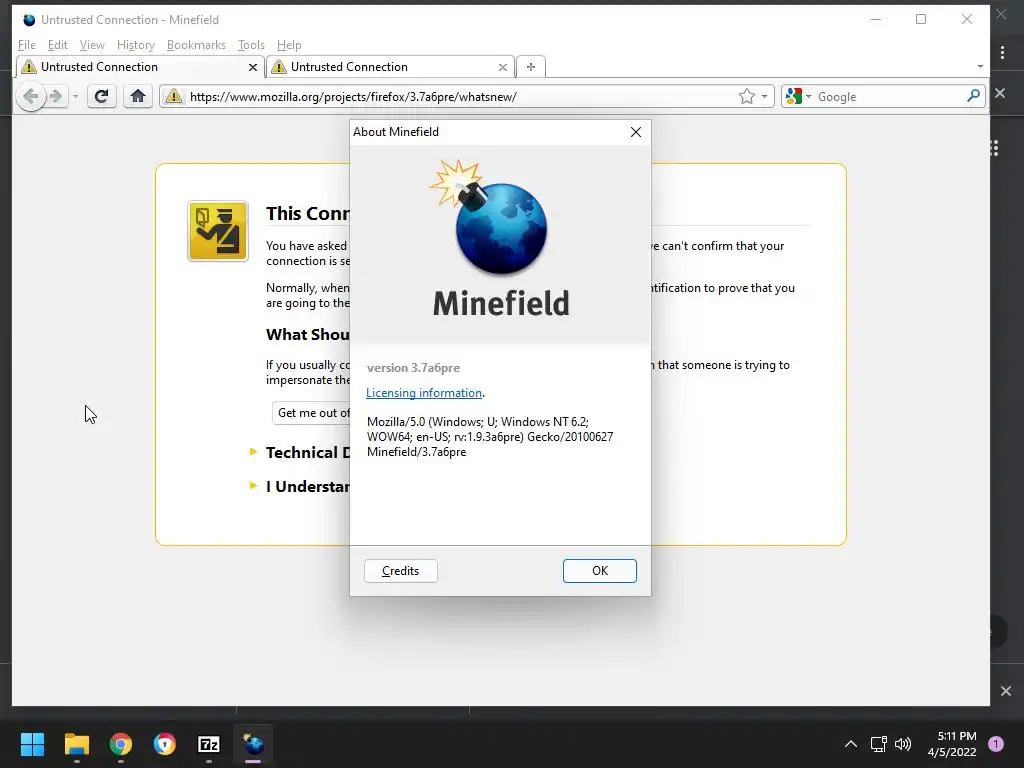The height and width of the screenshot is (768, 1024).
Task: Open the Tools menu
Action: click(251, 45)
